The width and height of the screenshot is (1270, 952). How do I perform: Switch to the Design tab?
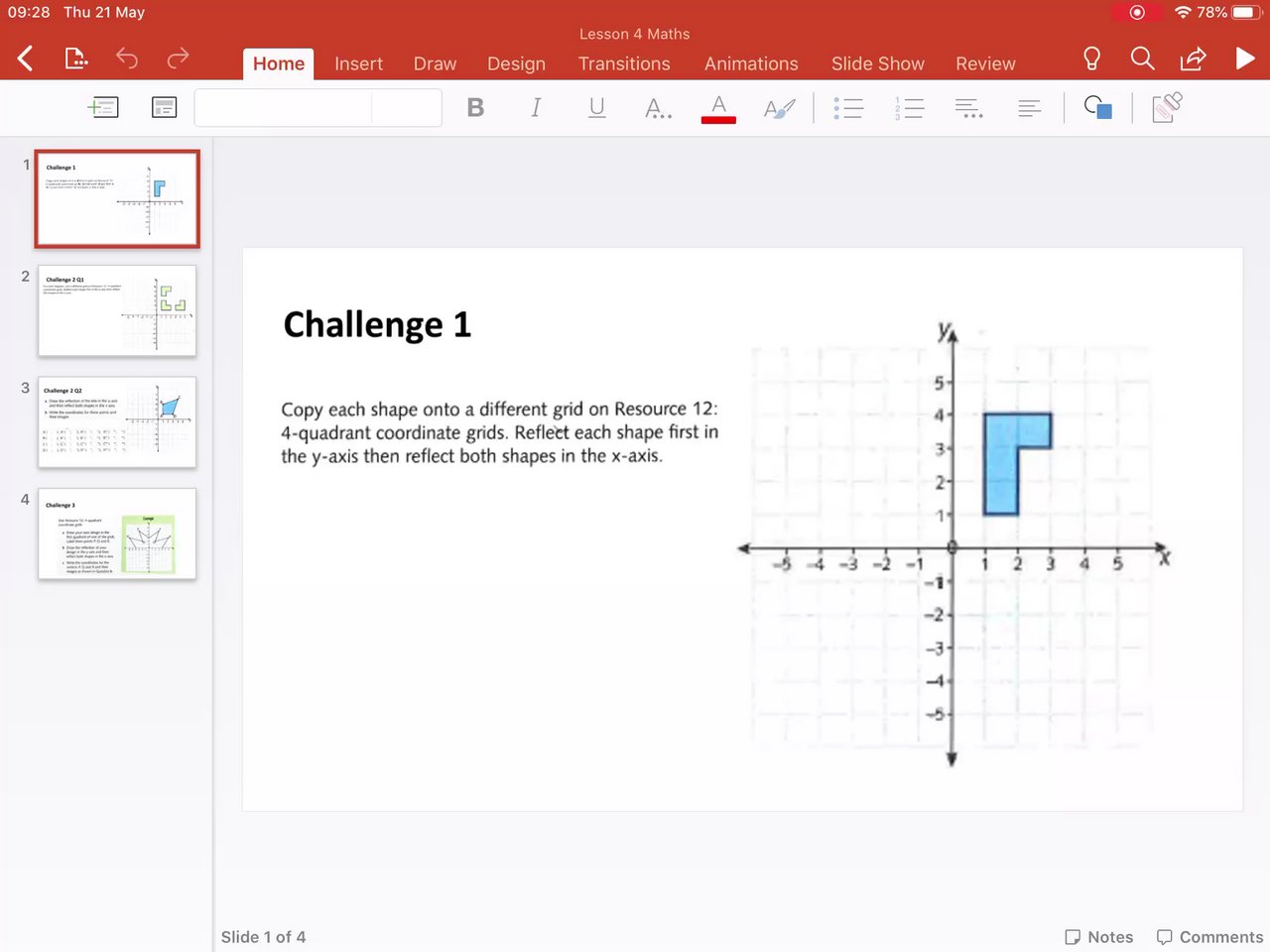516,63
